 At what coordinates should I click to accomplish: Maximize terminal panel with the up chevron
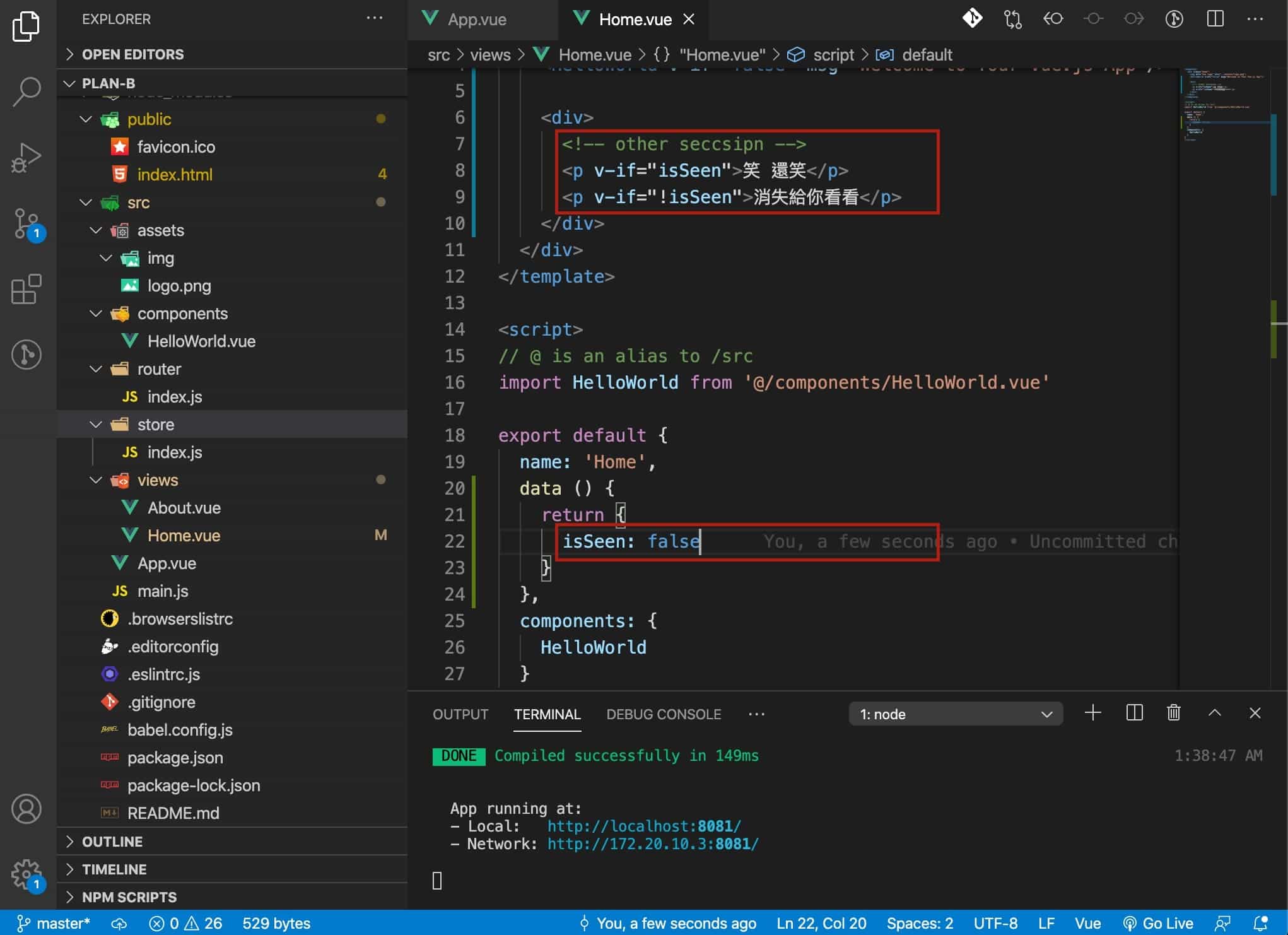point(1214,713)
